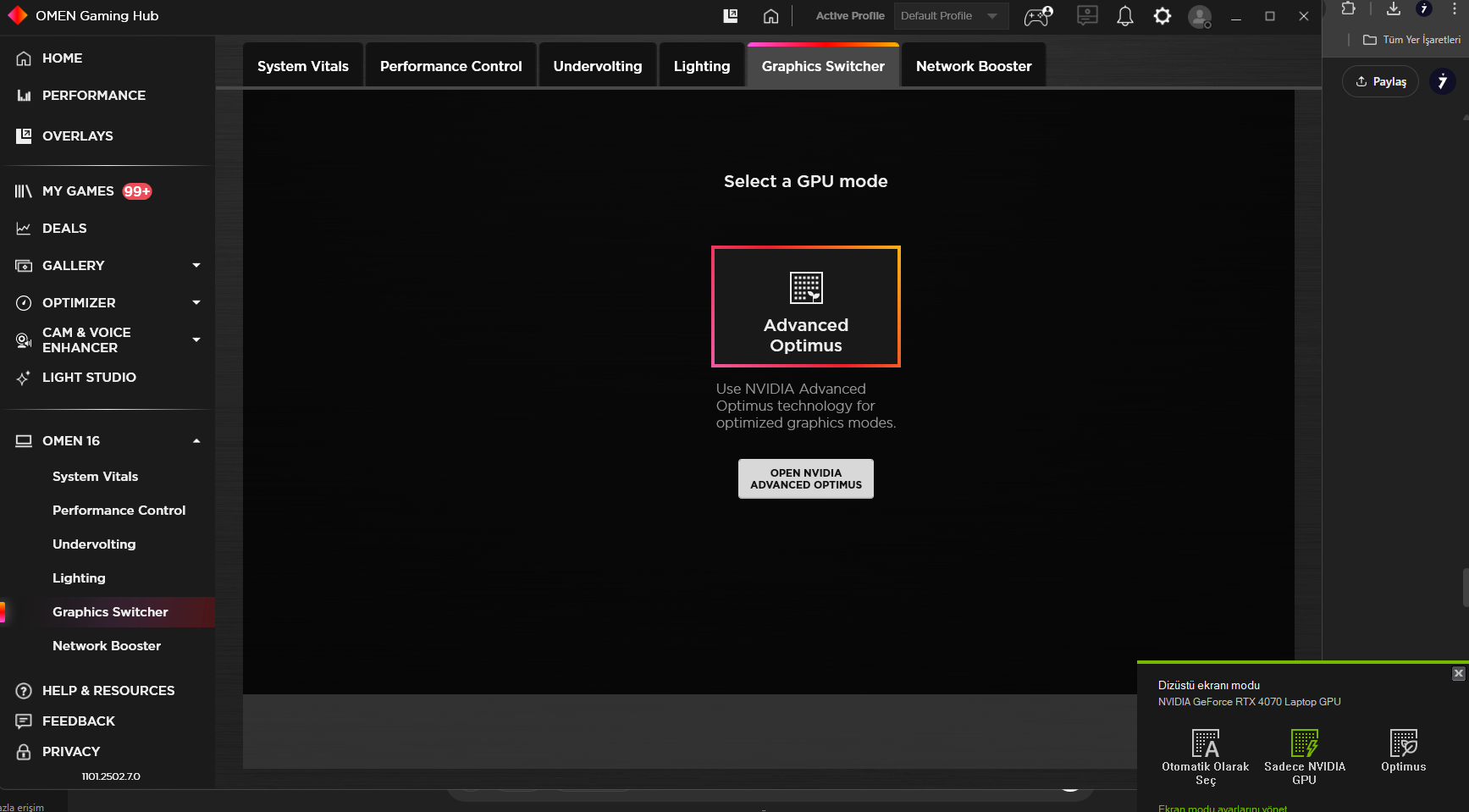Open Graphics Switcher under OMEN 16 sidebar
Image resolution: width=1469 pixels, height=812 pixels.
110,612
